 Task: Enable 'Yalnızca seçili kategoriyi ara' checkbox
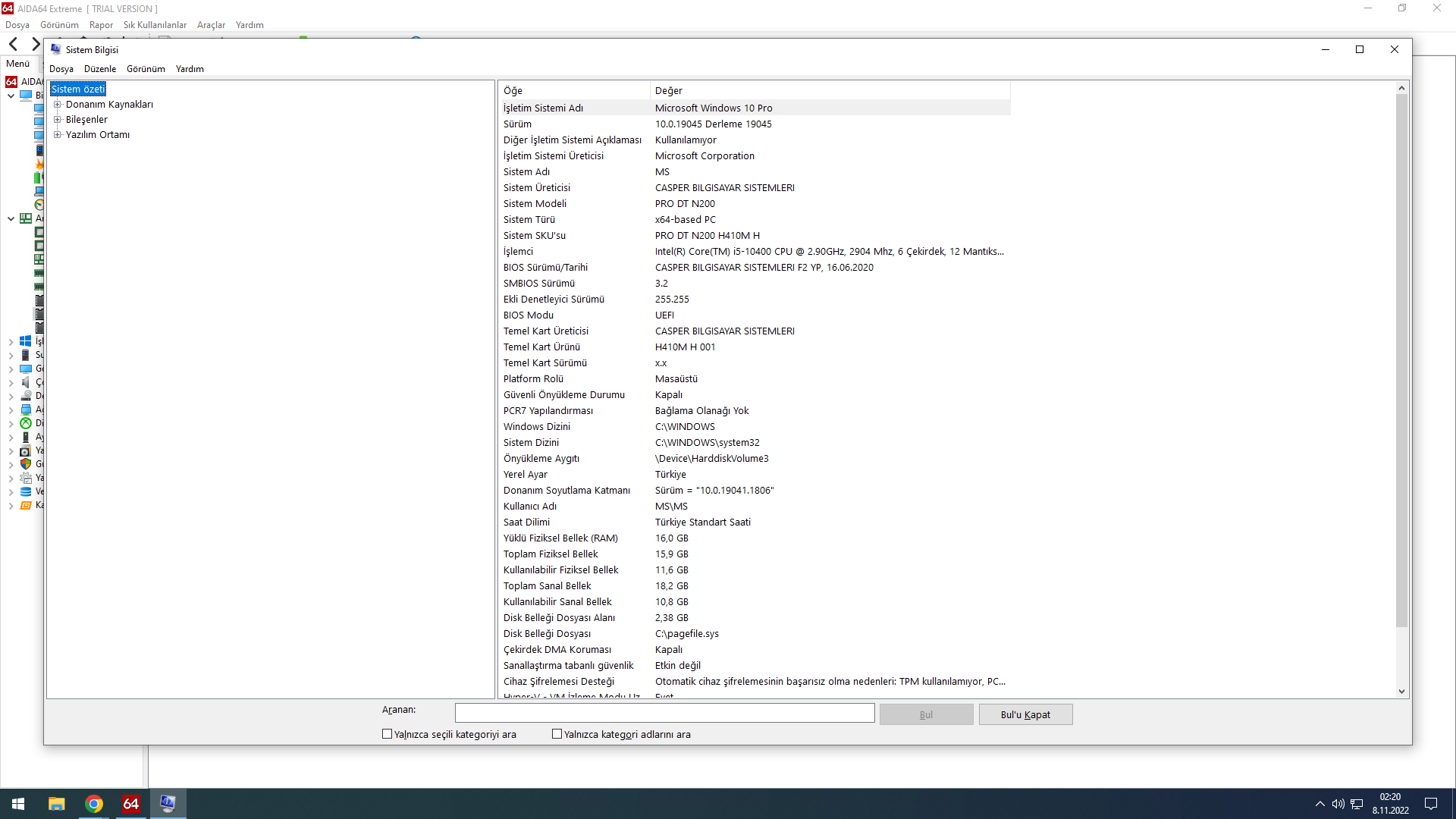pyautogui.click(x=388, y=734)
